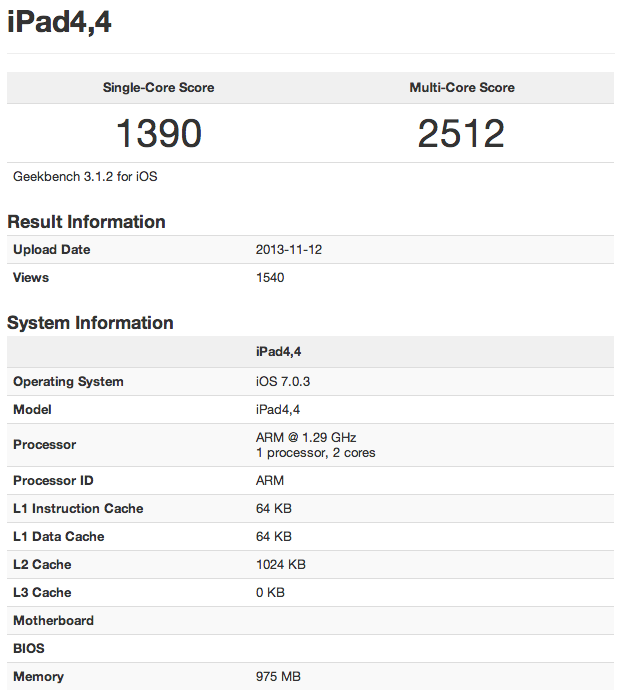Viewport: 620px width, 700px height.
Task: Click the Model row value iPad4,4
Action: (x=278, y=410)
